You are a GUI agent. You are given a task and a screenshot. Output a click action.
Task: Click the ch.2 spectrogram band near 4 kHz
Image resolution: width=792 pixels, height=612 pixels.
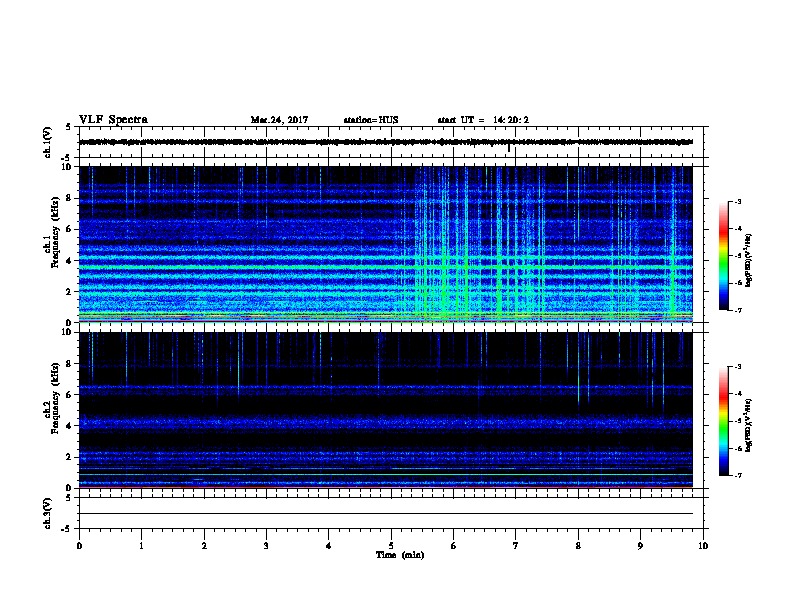tap(386, 422)
